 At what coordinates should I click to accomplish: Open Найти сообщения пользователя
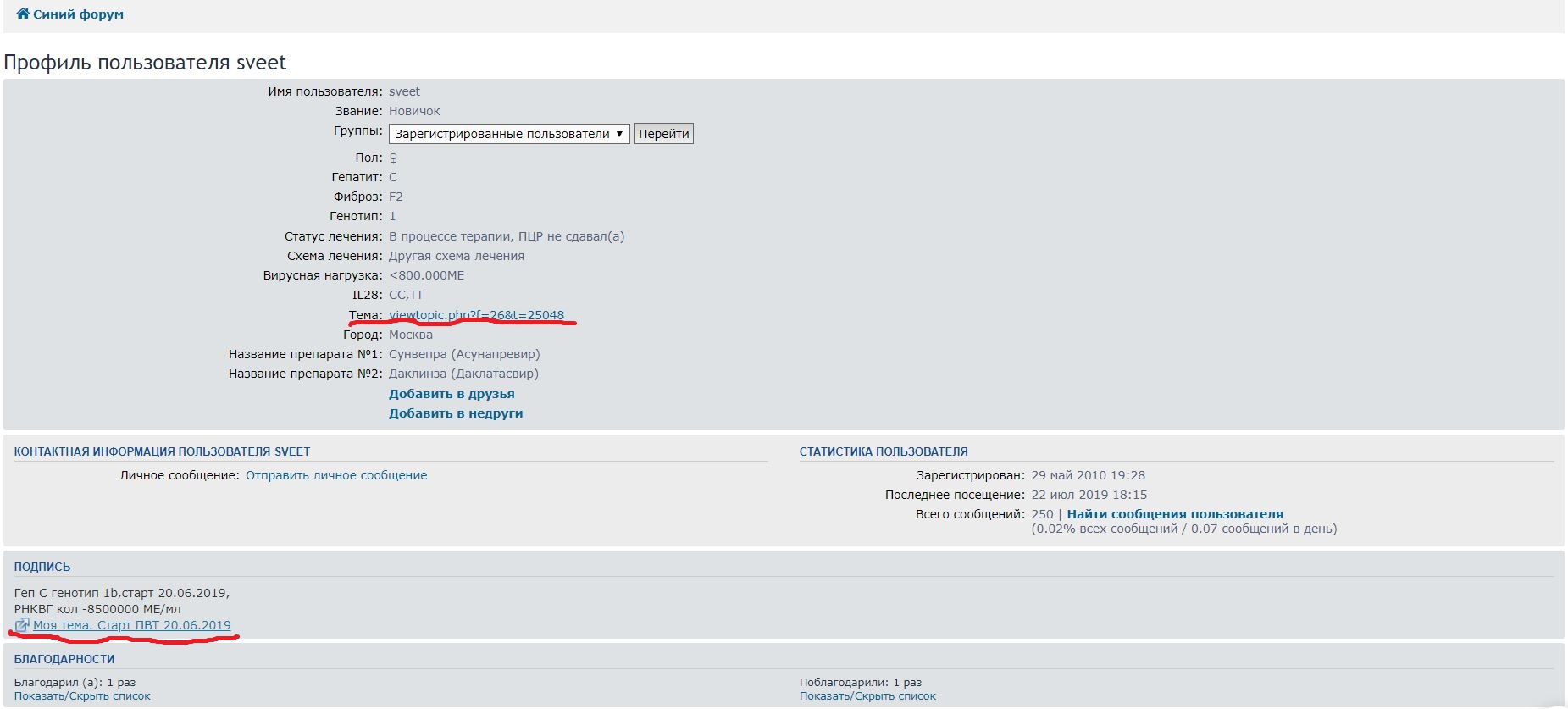pos(1174,514)
